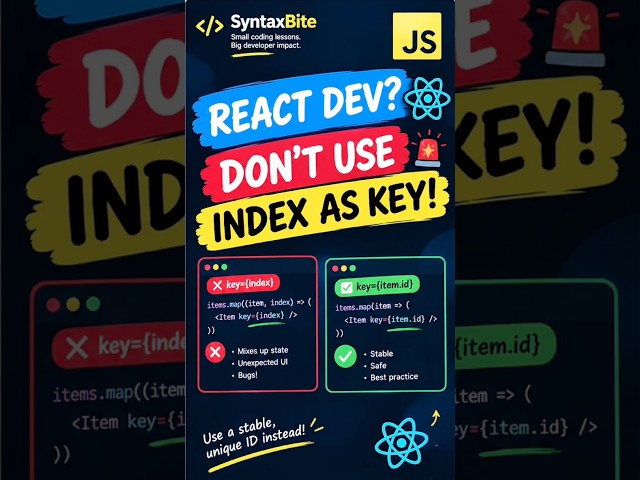Click the 'Stable' bullet

coord(379,354)
